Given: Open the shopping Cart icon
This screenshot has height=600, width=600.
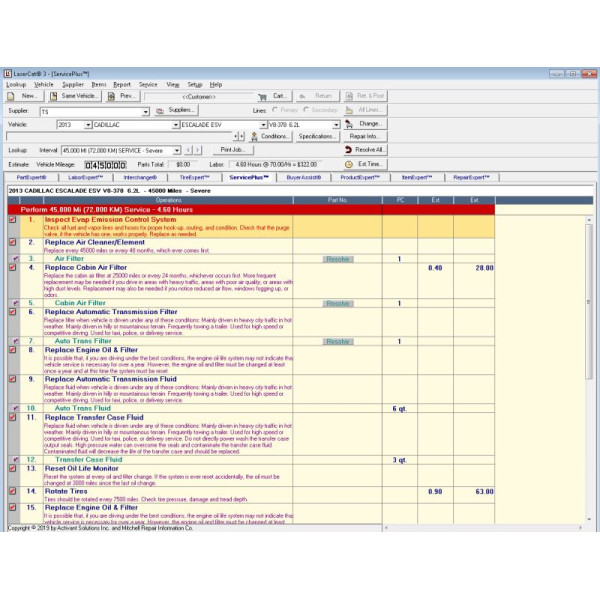Looking at the screenshot, I should tap(263, 97).
